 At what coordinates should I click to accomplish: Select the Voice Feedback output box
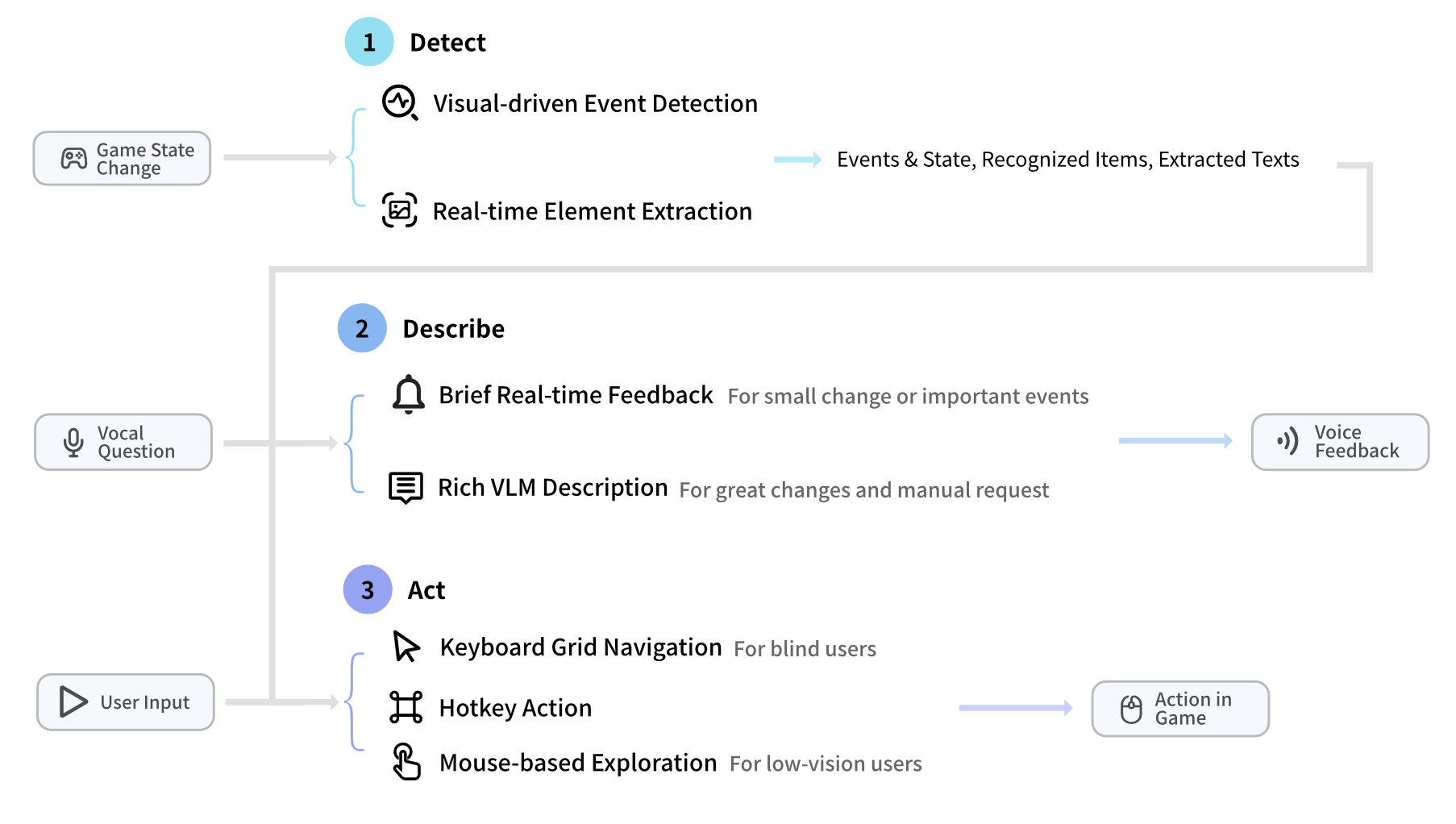(1339, 442)
